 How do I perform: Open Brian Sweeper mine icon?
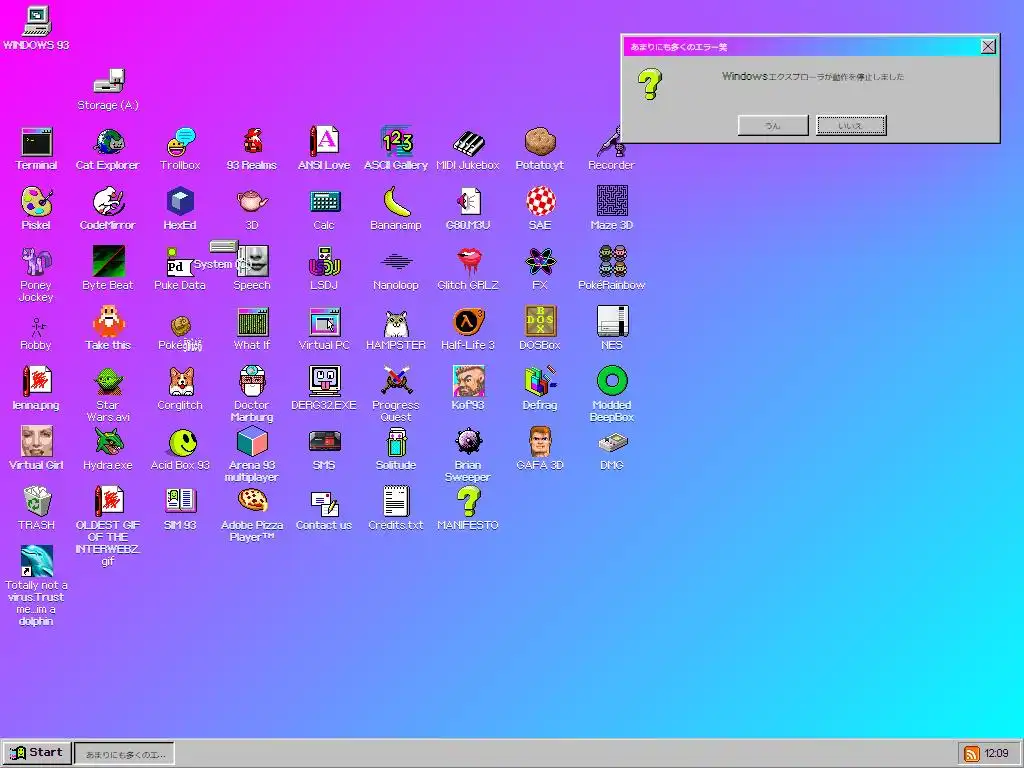click(468, 441)
